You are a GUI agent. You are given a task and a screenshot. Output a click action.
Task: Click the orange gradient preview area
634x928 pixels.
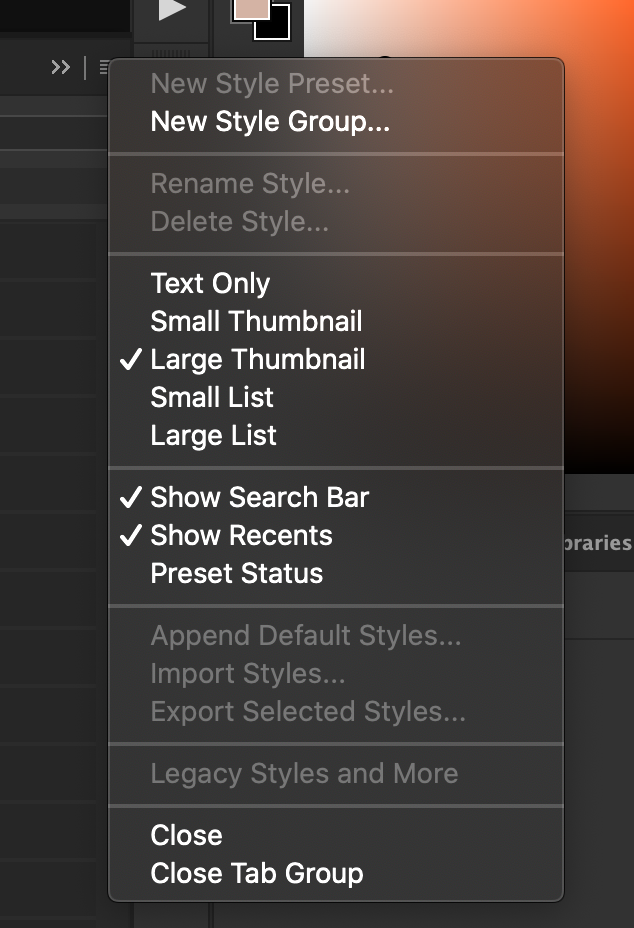coord(600,250)
